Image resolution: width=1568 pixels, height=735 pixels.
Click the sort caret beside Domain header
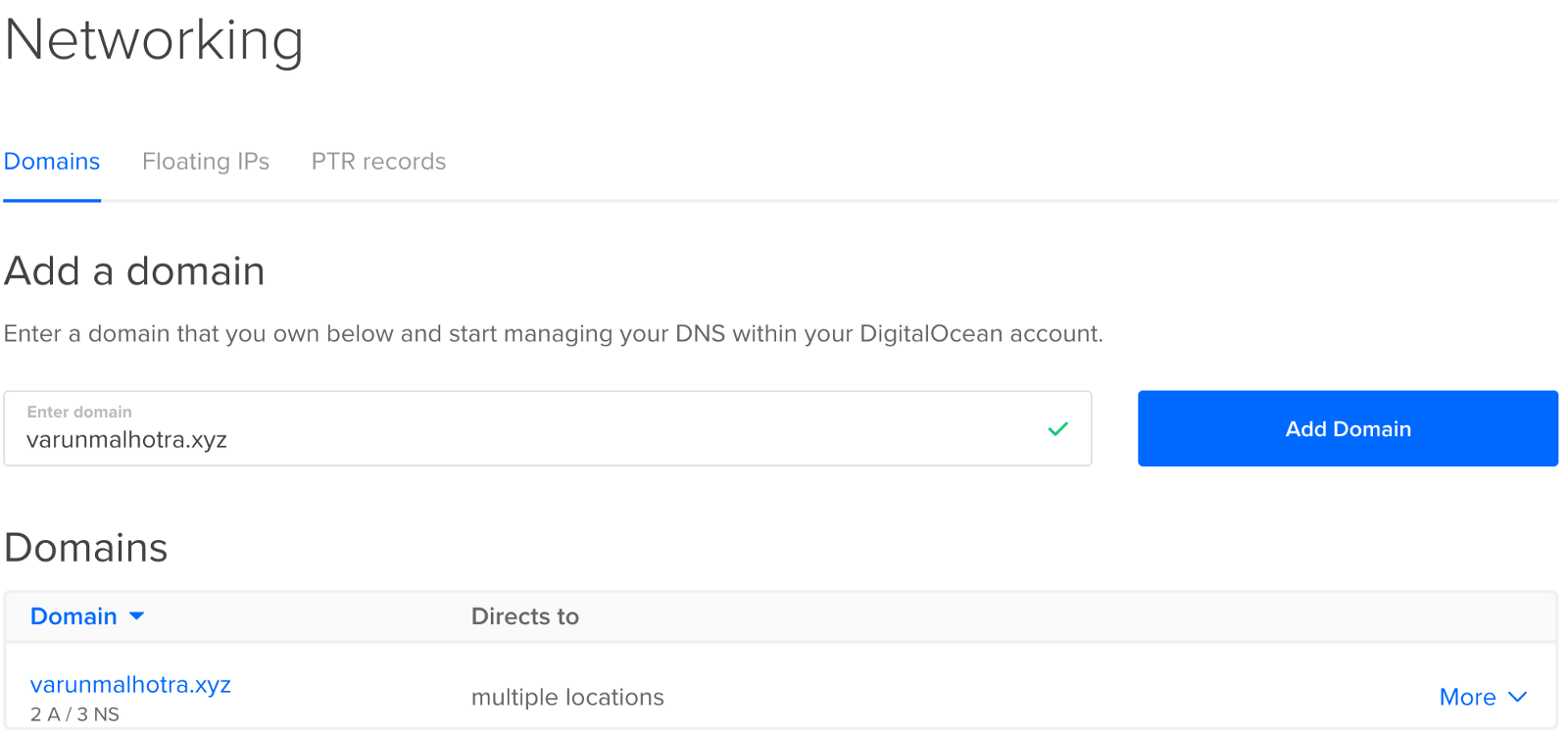[137, 616]
